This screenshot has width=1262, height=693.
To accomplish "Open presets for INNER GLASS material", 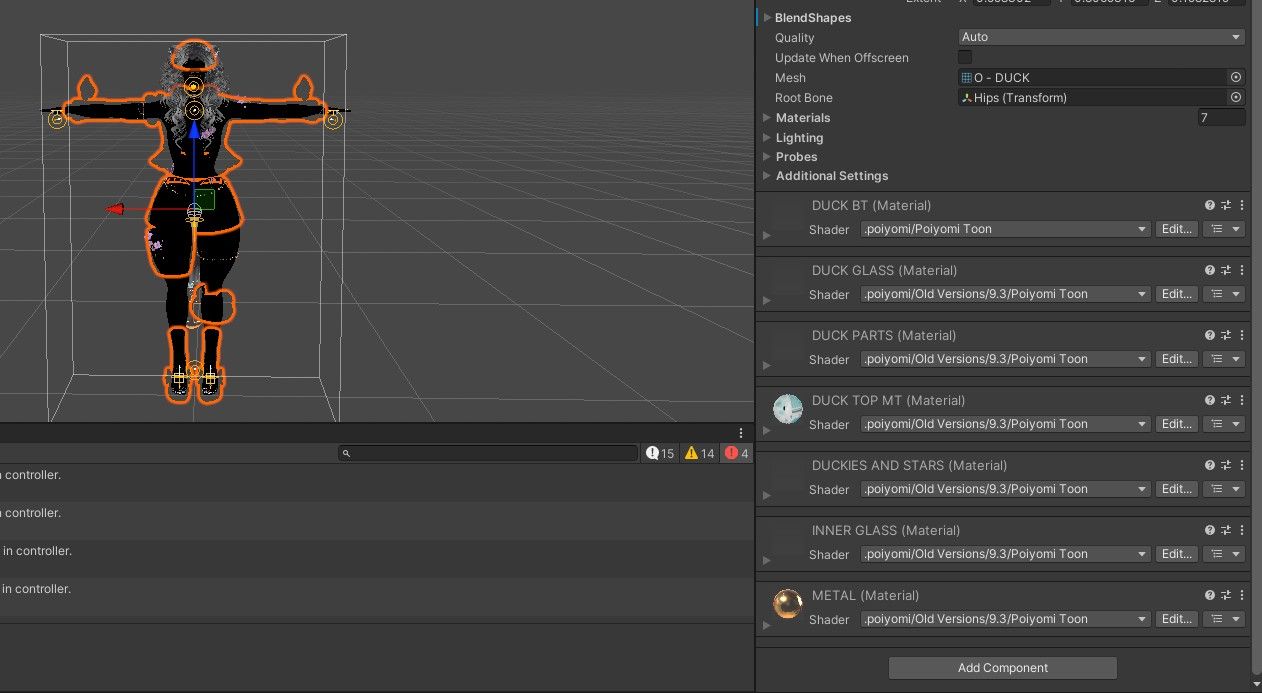I will [1226, 530].
